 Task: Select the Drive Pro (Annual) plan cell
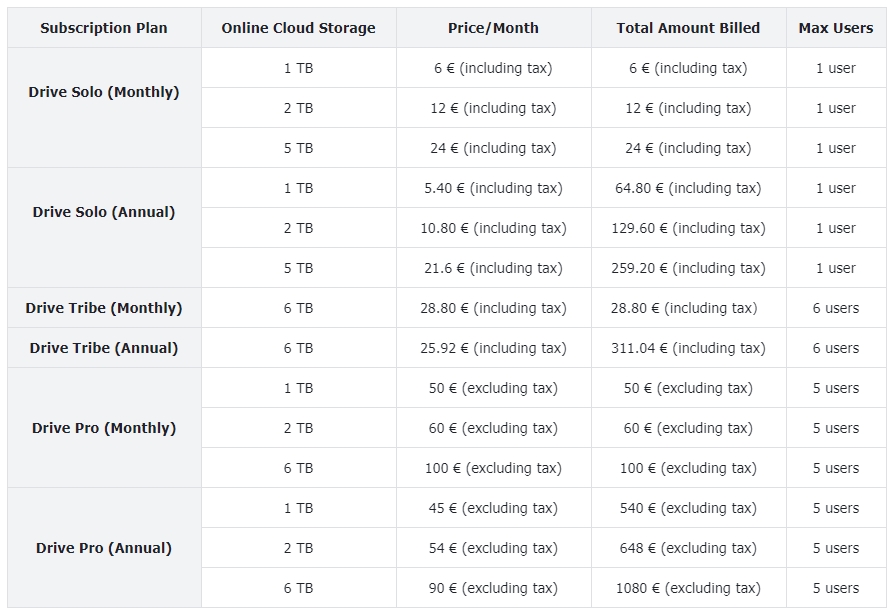pyautogui.click(x=102, y=548)
